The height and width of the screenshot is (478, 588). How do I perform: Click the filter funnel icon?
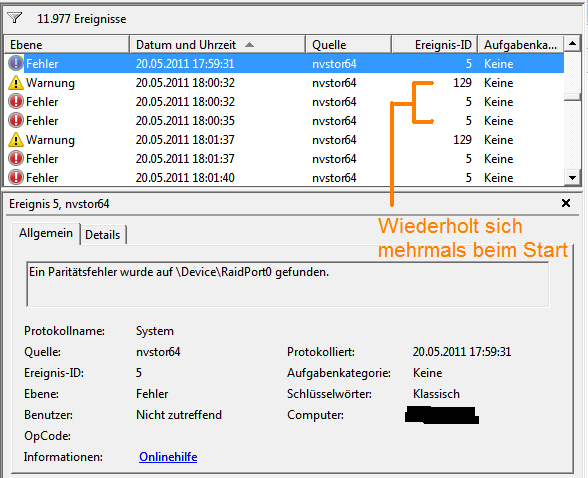pos(15,18)
